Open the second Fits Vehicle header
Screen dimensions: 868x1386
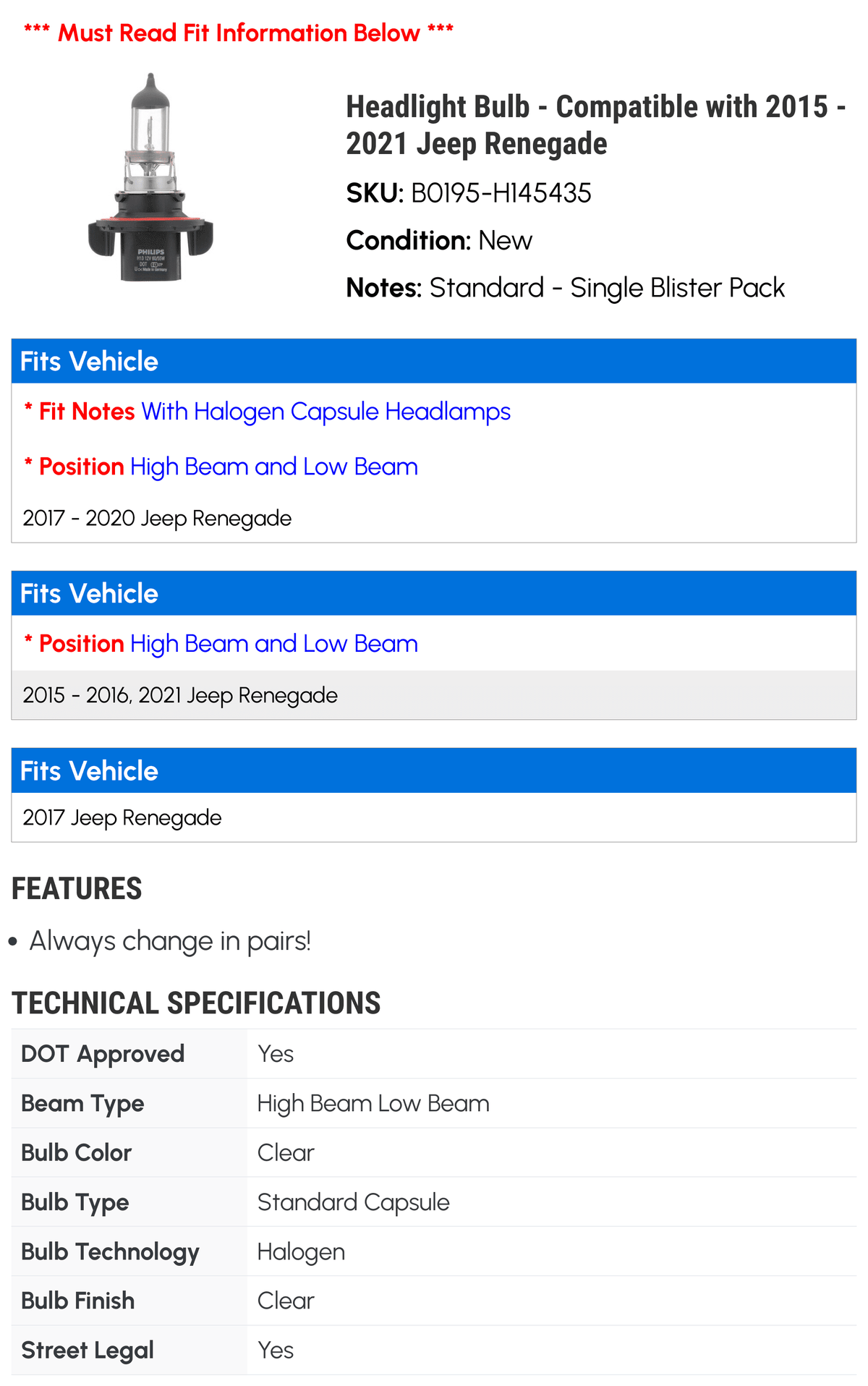click(x=434, y=593)
